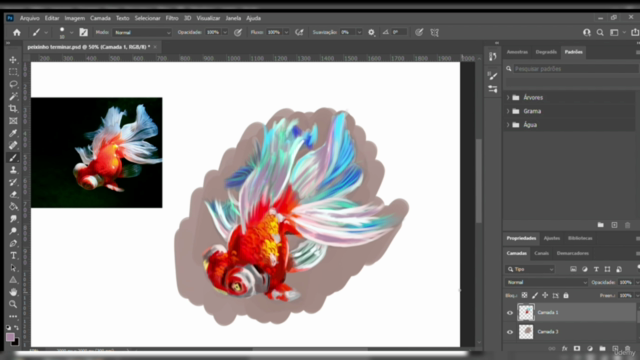The height and width of the screenshot is (360, 640).
Task: Select the History Brush tool
Action: coord(13,182)
